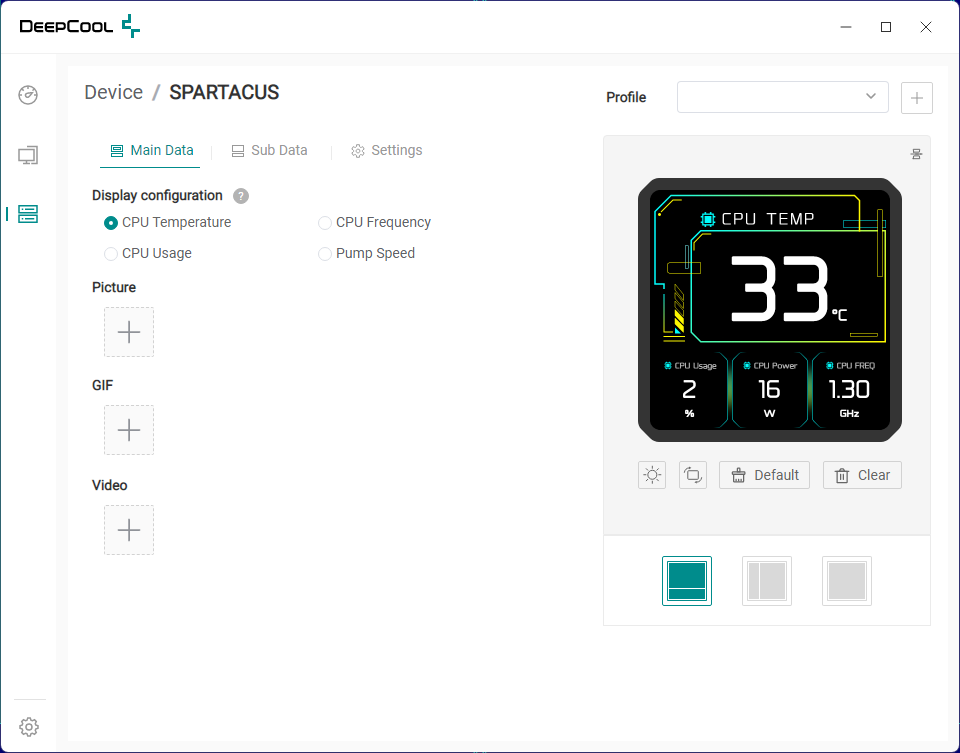
Task: Select Pump Speed radio button
Action: coord(324,253)
